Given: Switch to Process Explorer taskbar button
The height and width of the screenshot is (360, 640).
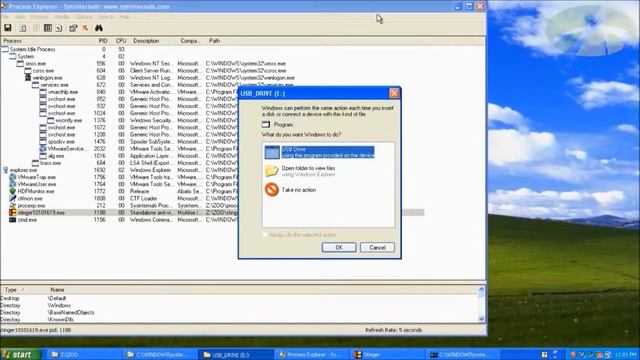Looking at the screenshot, I should coord(311,354).
